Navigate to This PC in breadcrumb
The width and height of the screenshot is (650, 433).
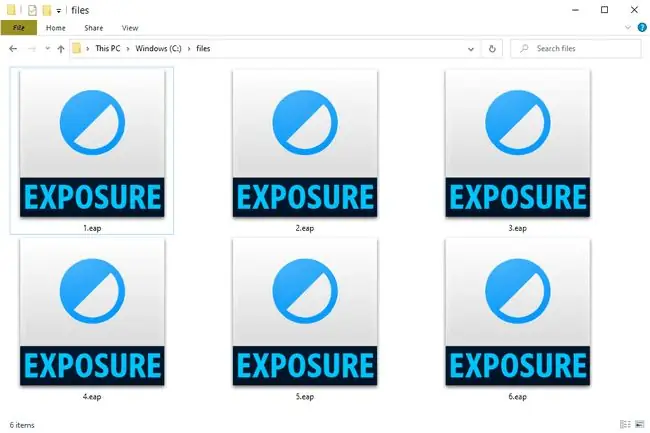pyautogui.click(x=108, y=48)
